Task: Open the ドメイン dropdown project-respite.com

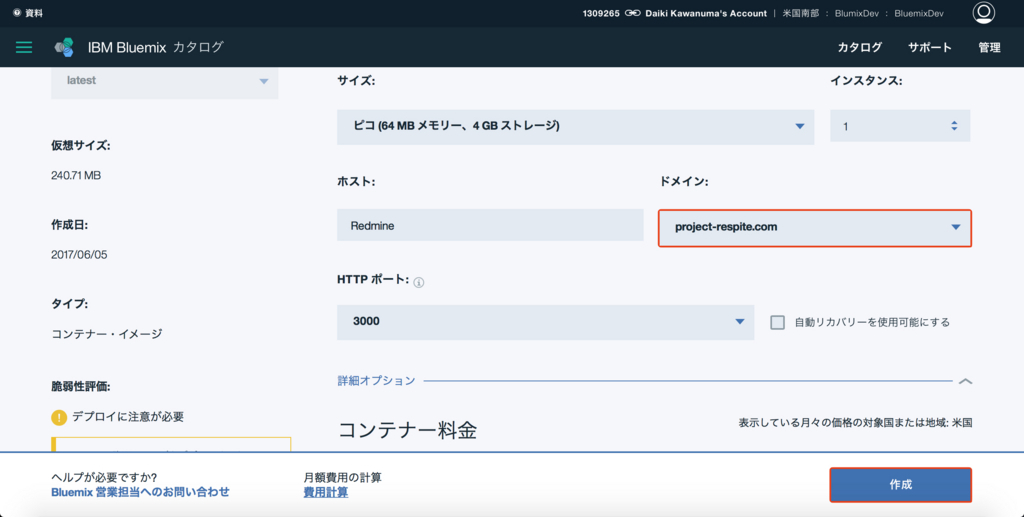Action: pyautogui.click(x=815, y=228)
